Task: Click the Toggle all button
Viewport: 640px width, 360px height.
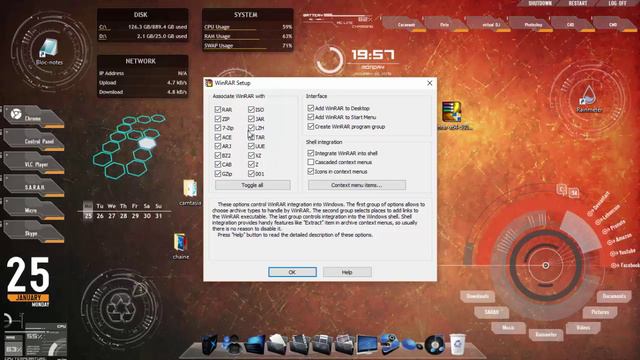Action: coord(253,185)
